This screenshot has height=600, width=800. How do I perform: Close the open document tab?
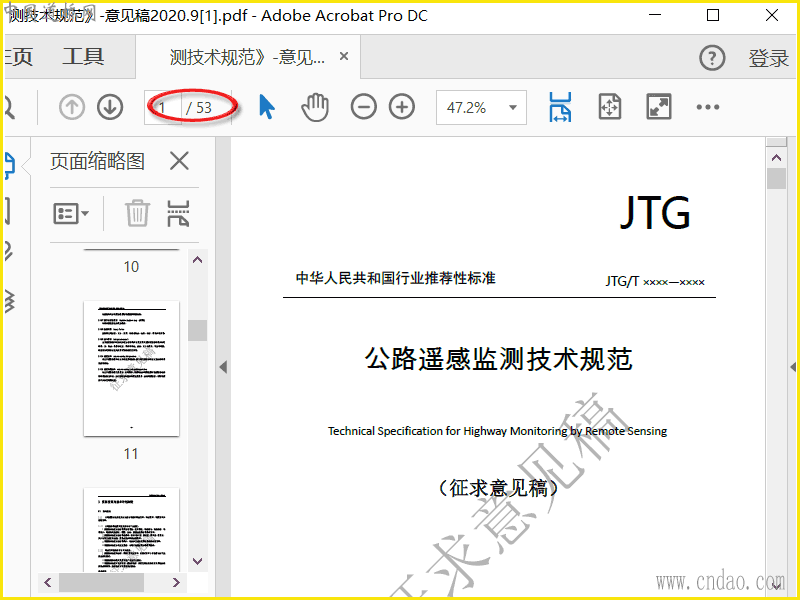[x=344, y=56]
